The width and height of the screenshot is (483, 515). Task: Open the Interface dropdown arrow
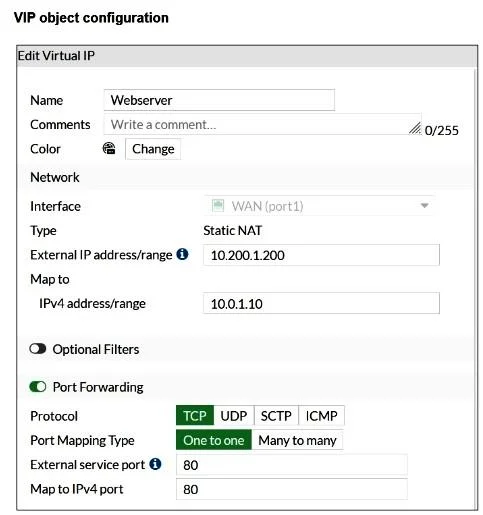point(424,206)
